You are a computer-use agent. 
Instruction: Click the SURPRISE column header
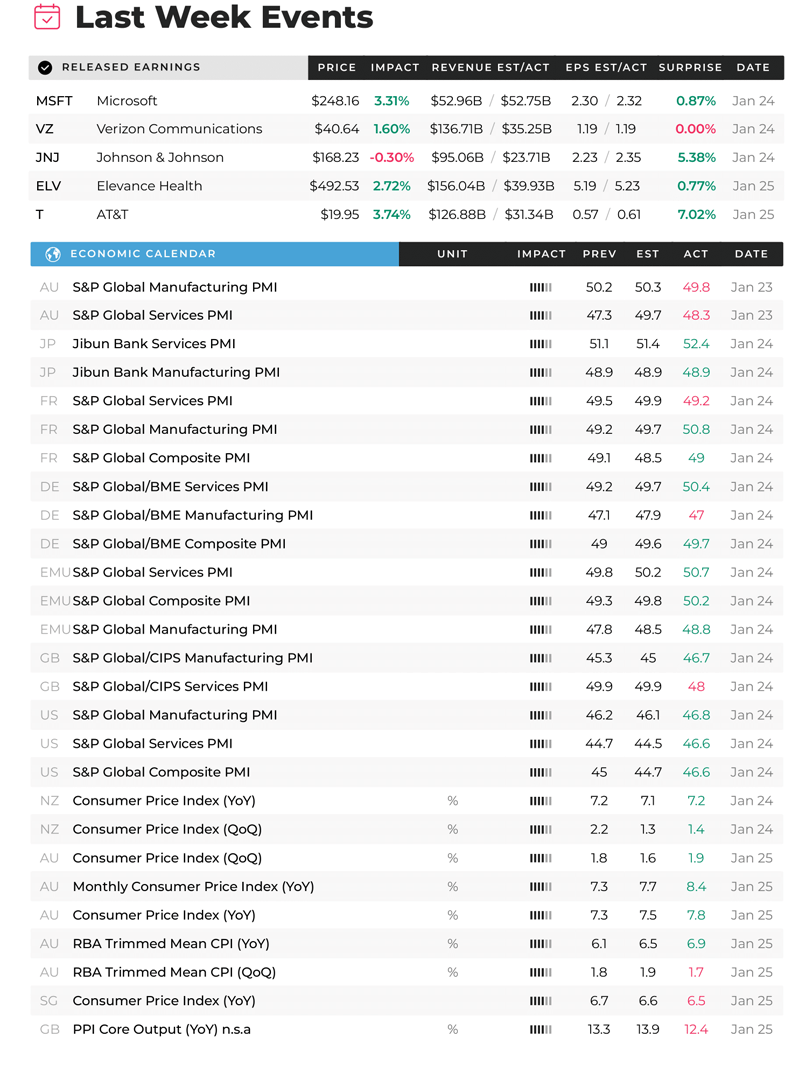pos(690,67)
